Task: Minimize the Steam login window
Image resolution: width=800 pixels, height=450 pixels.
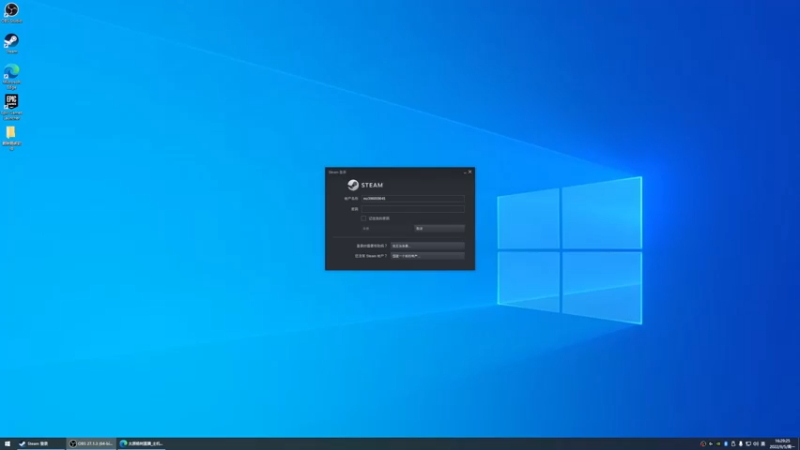Action: [465, 172]
